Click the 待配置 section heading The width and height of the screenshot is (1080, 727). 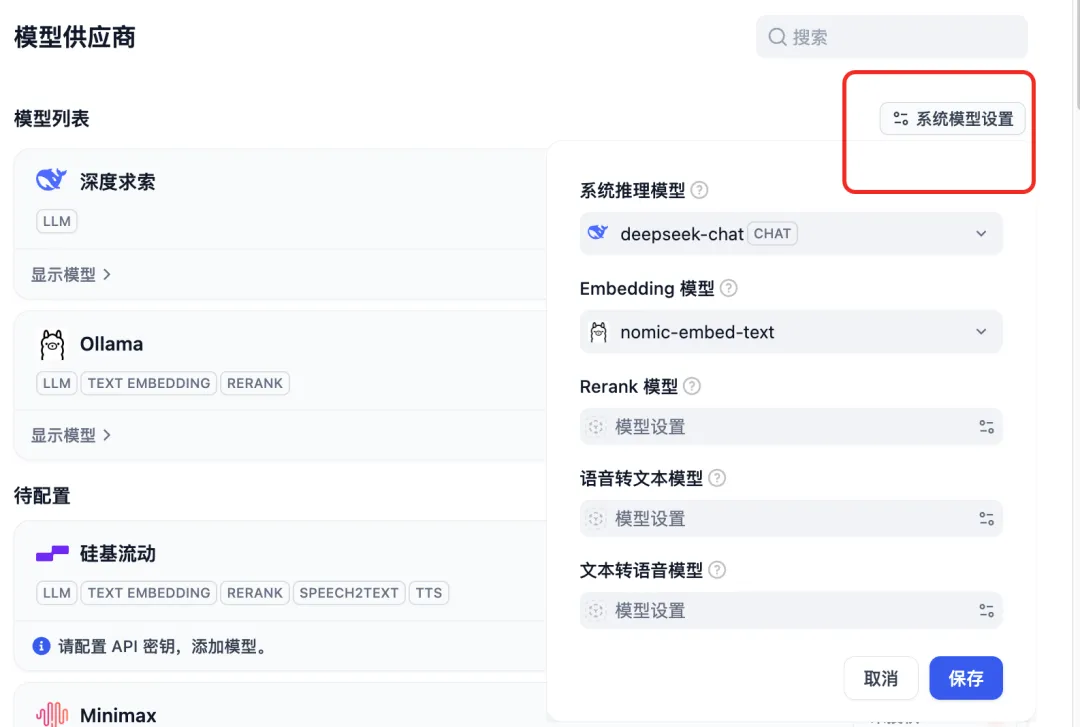[42, 495]
